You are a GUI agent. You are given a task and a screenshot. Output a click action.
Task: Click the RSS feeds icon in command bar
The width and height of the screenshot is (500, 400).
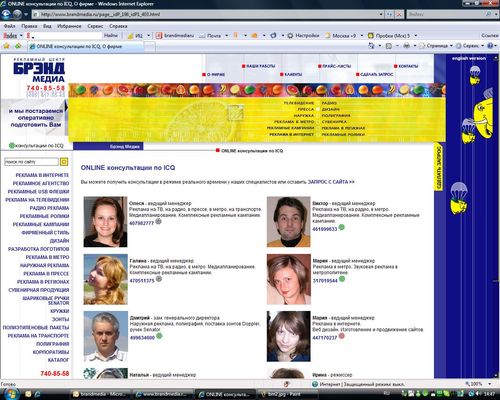click(x=389, y=46)
